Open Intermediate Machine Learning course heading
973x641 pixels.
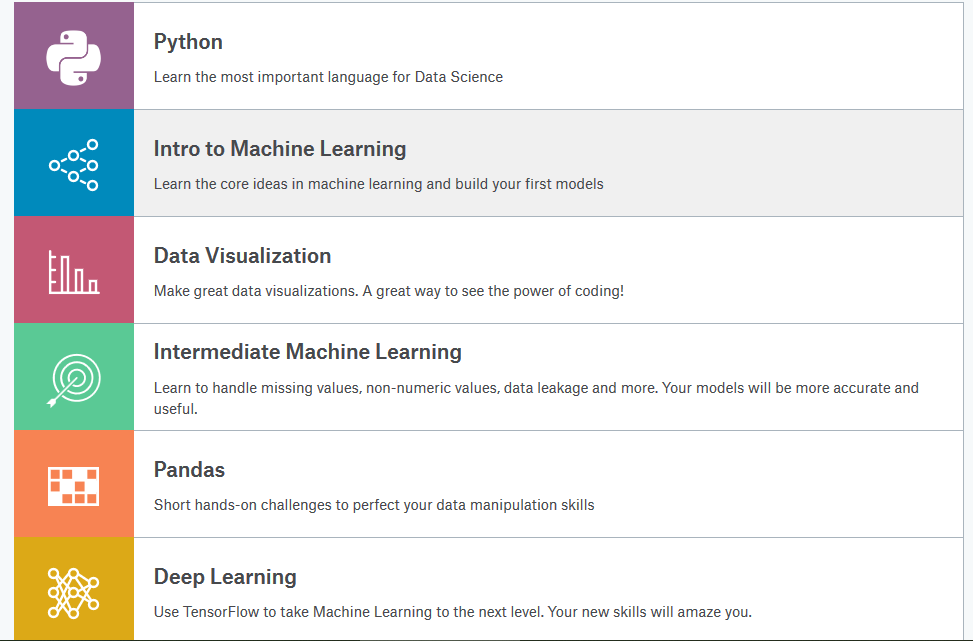308,352
